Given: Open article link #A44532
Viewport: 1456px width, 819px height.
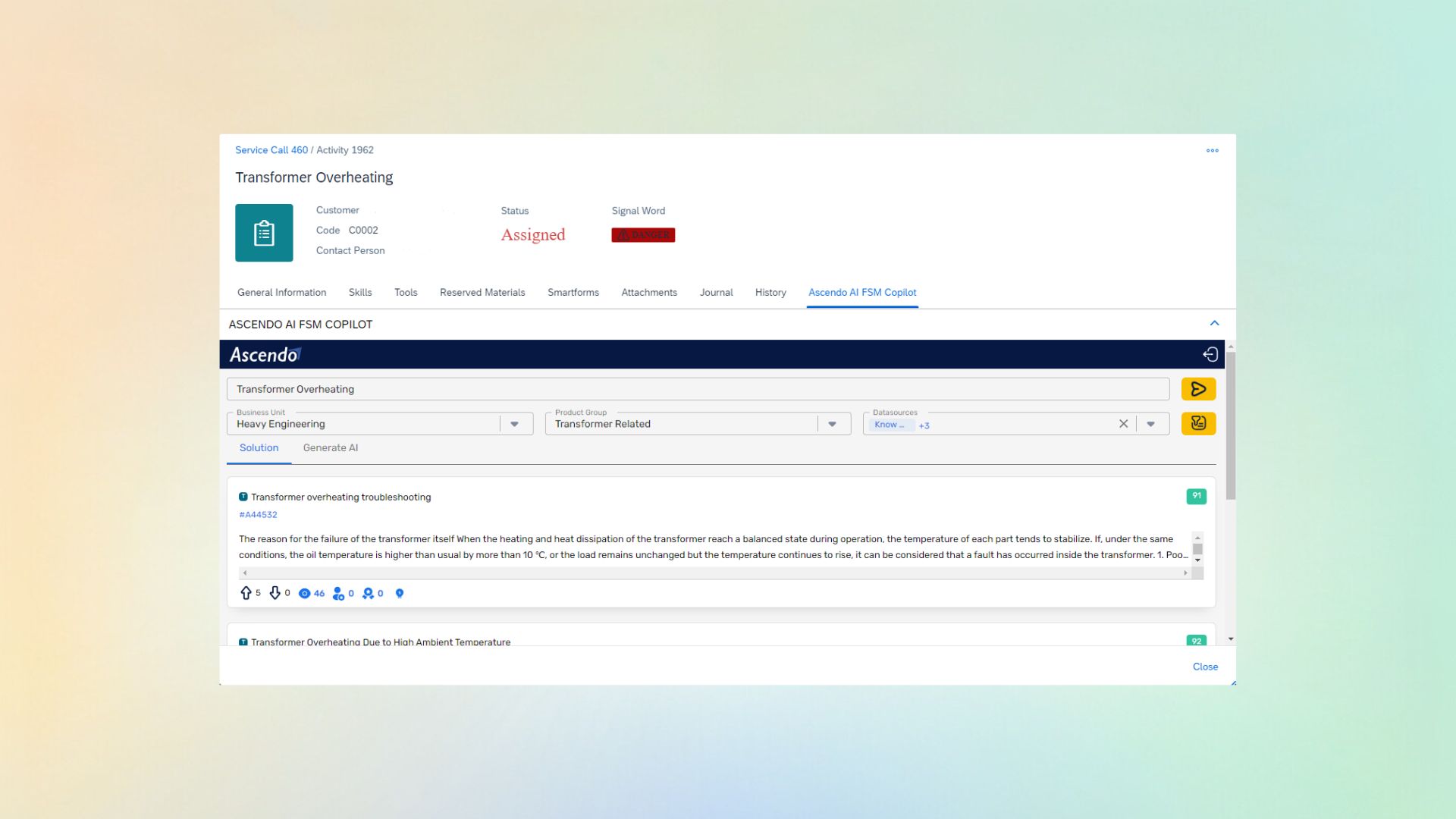Looking at the screenshot, I should pyautogui.click(x=258, y=515).
